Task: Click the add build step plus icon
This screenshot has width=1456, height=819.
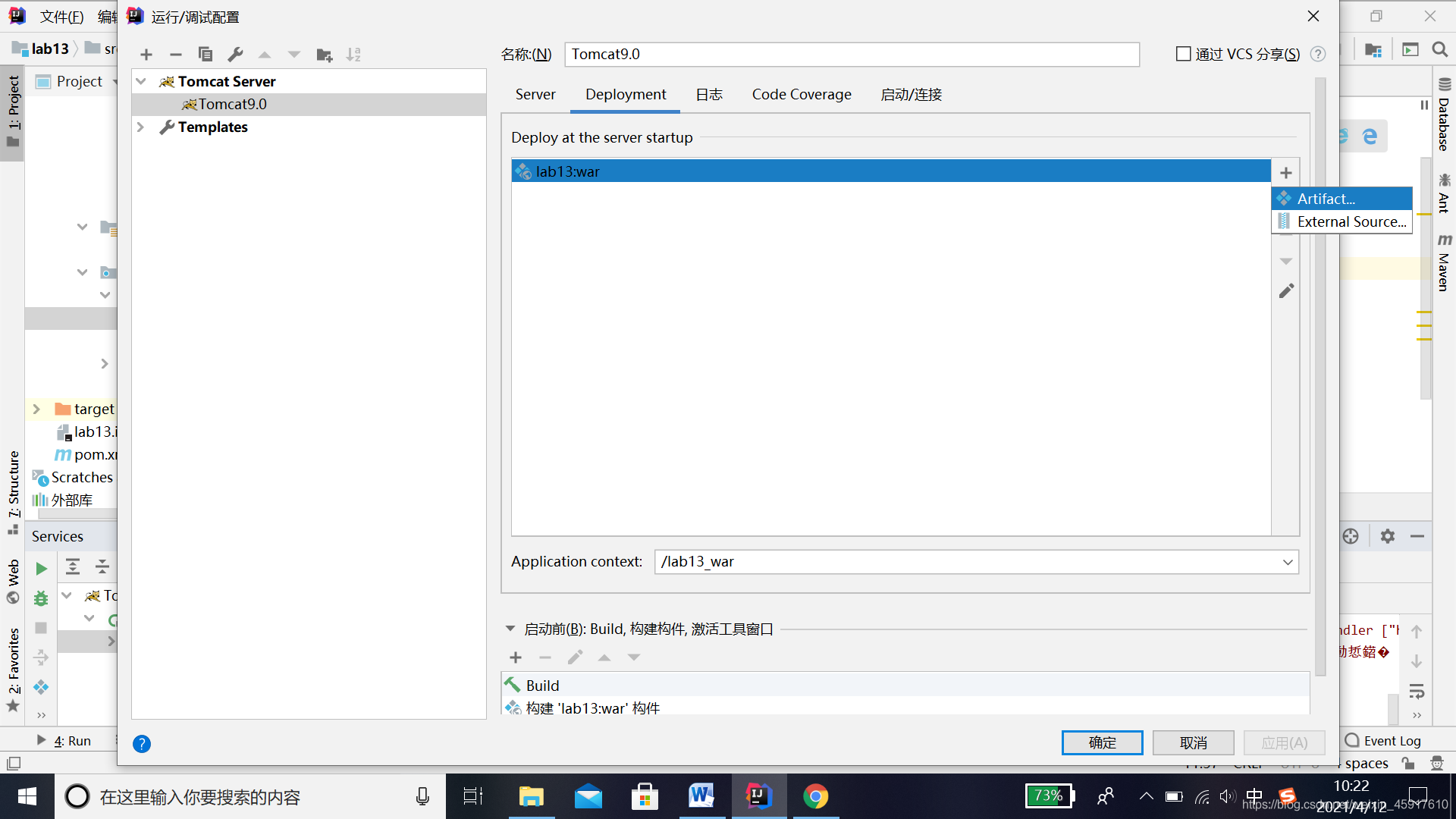Action: coord(516,657)
